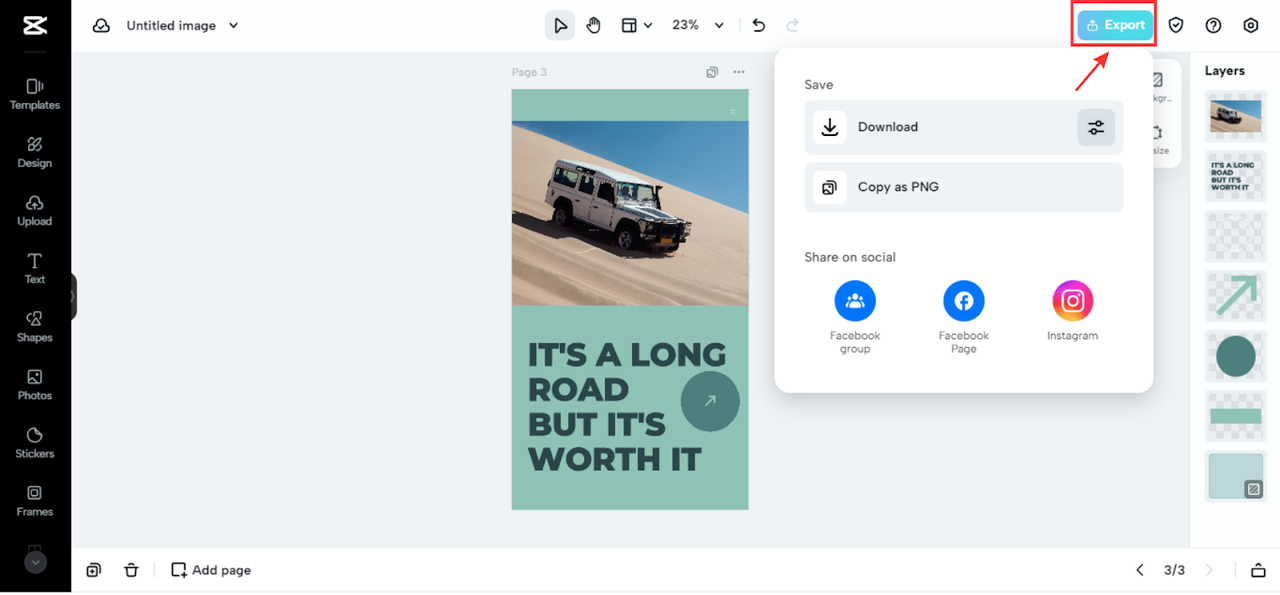Open the 23% zoom level dropdown
This screenshot has width=1280, height=595.
point(698,25)
